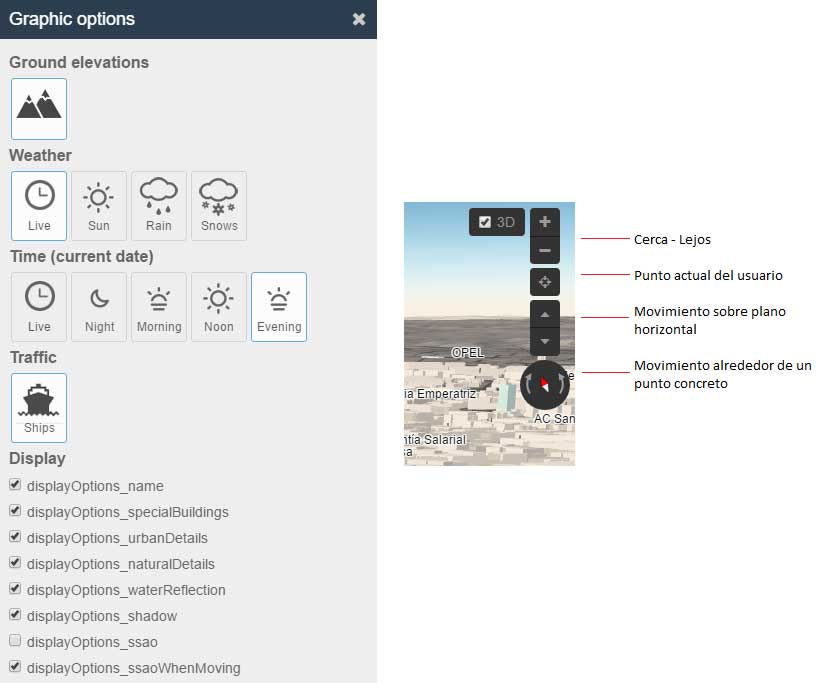Set weather to Rain
The height and width of the screenshot is (683, 832).
158,205
